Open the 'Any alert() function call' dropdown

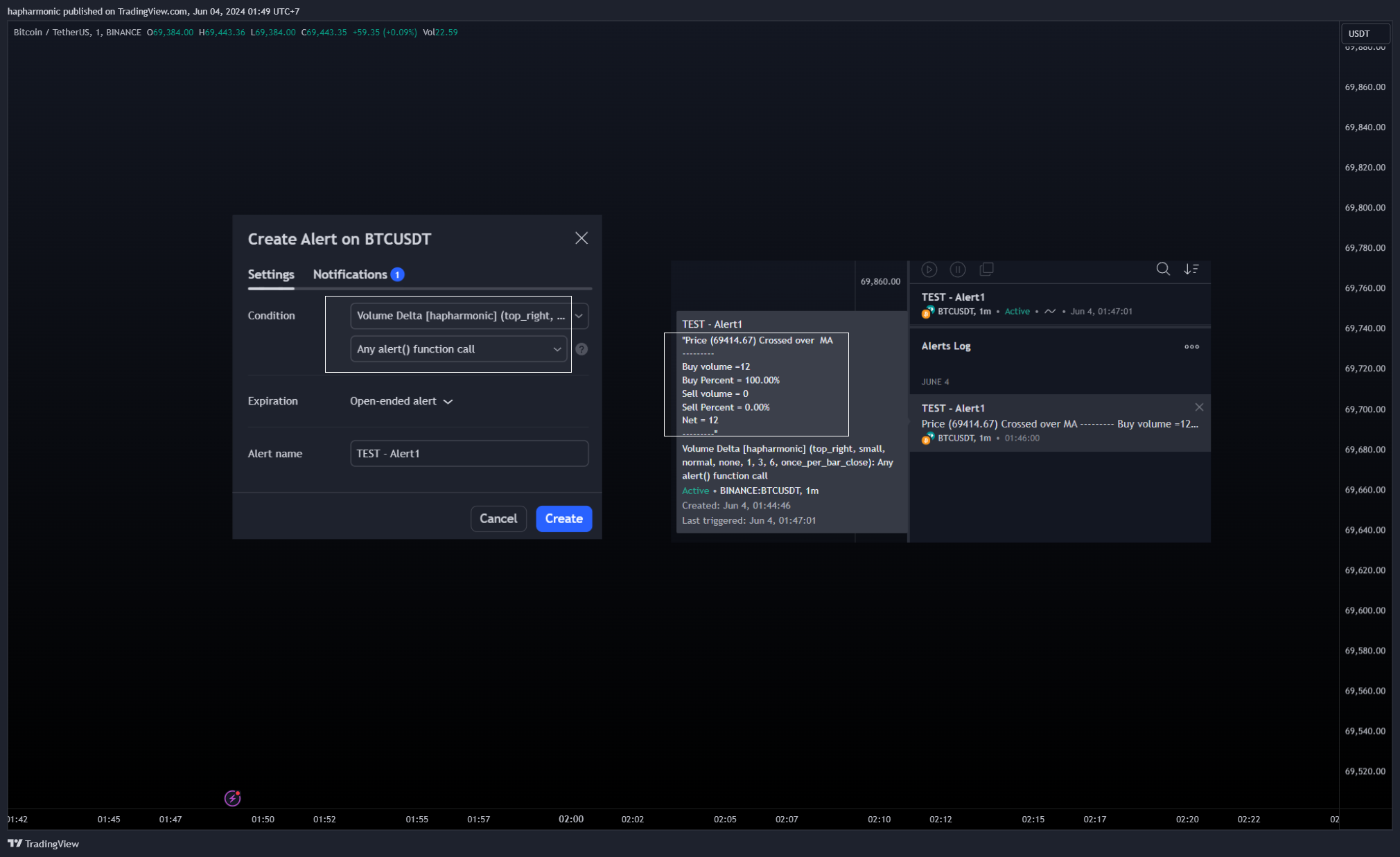click(459, 349)
